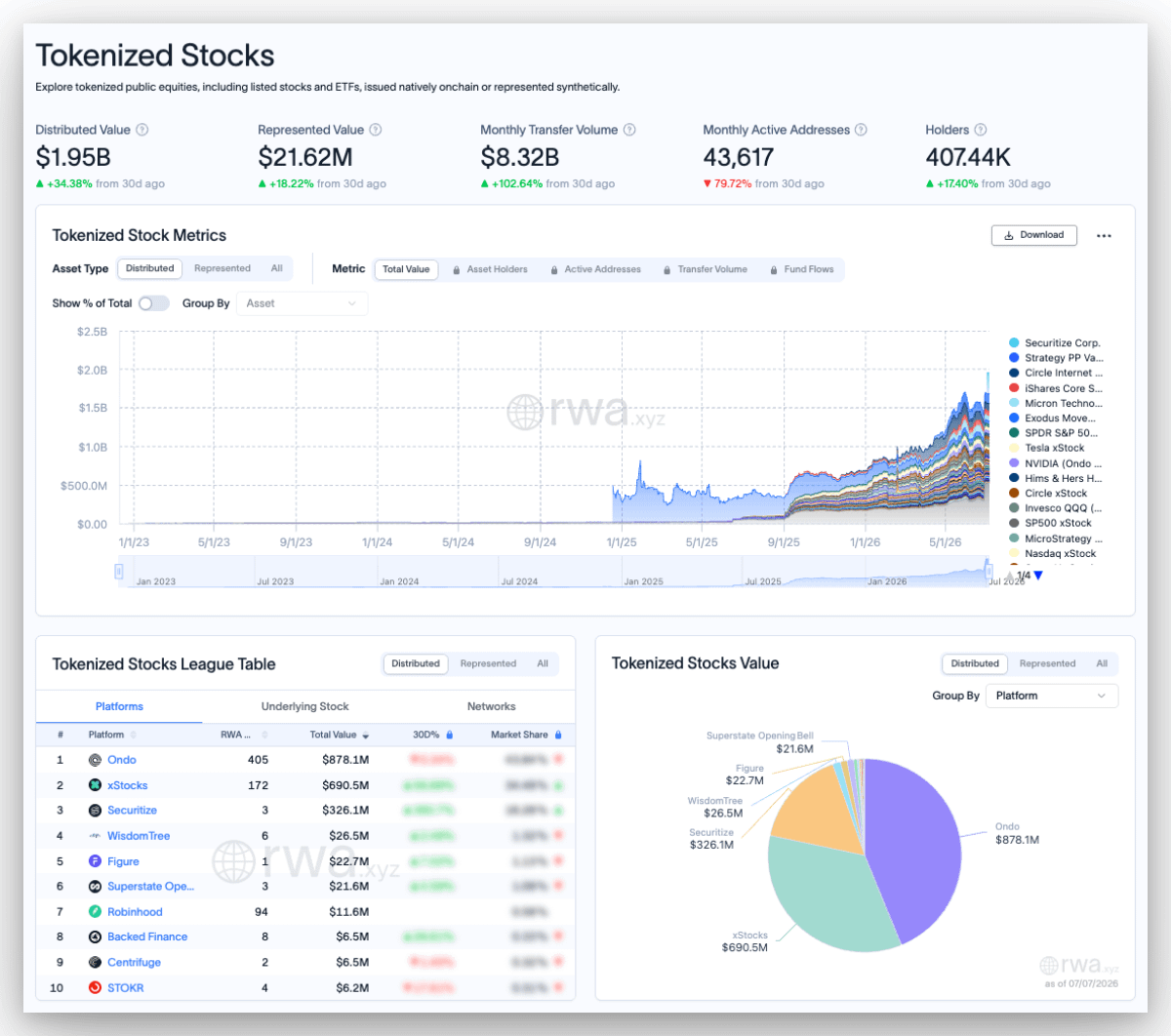Image resolution: width=1171 pixels, height=1036 pixels.
Task: Switch to the Underlying Stock tab
Action: pos(304,706)
